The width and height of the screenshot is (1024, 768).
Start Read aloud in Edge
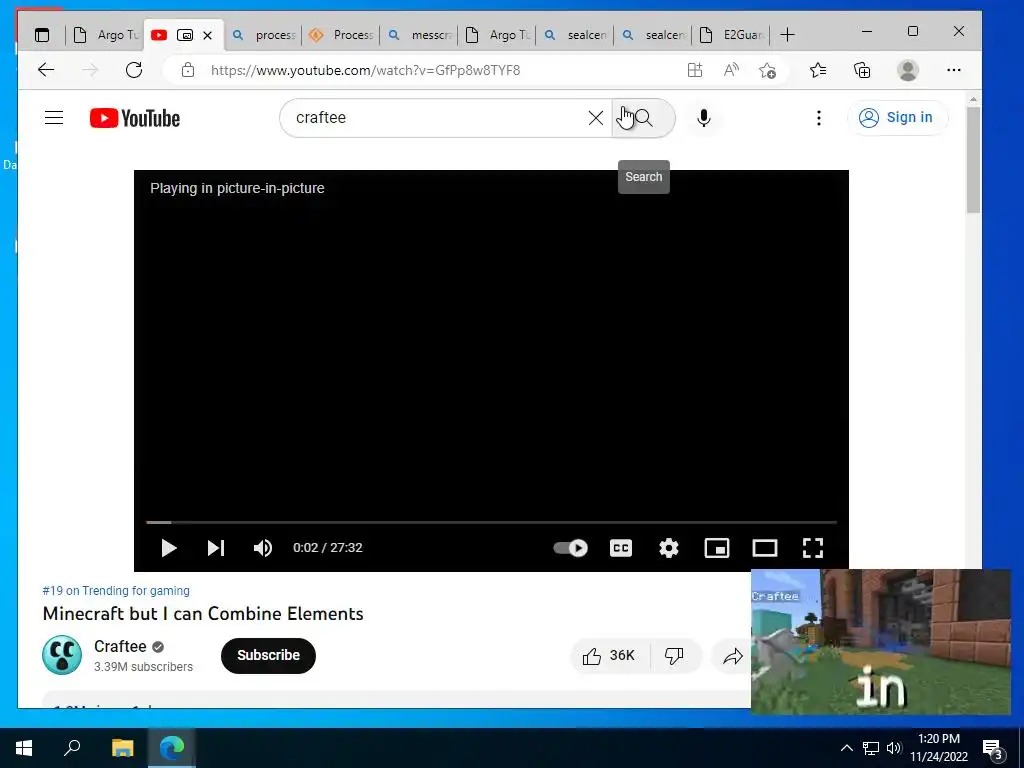[731, 70]
